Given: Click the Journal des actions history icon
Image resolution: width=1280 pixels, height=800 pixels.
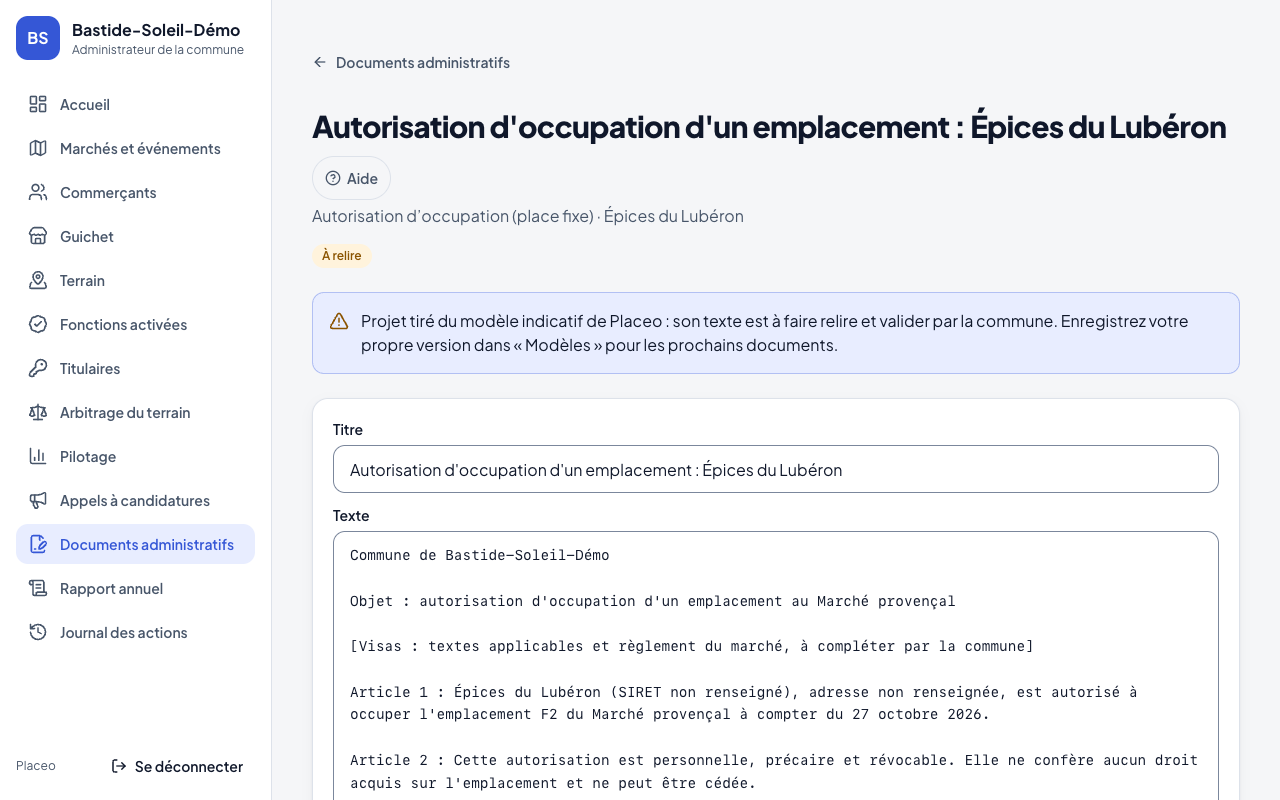Looking at the screenshot, I should pos(38,632).
